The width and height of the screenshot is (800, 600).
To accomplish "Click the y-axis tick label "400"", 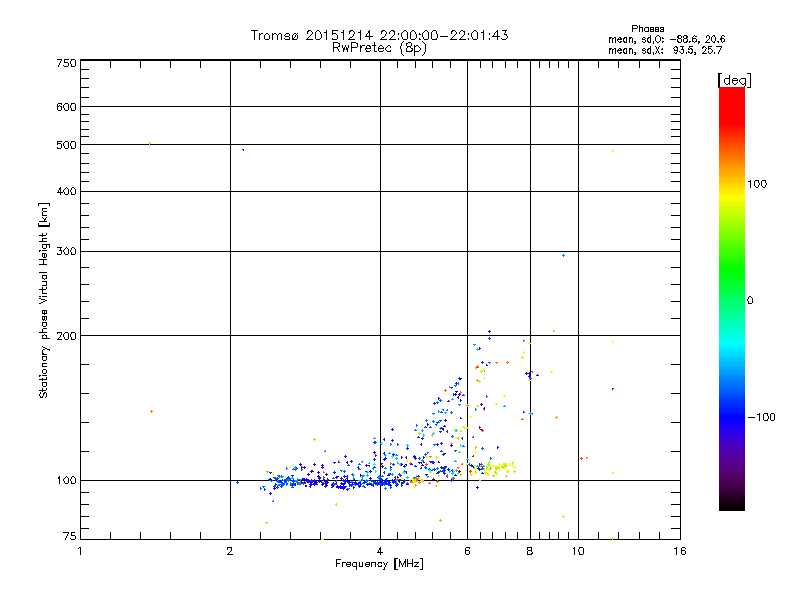I will pos(66,191).
